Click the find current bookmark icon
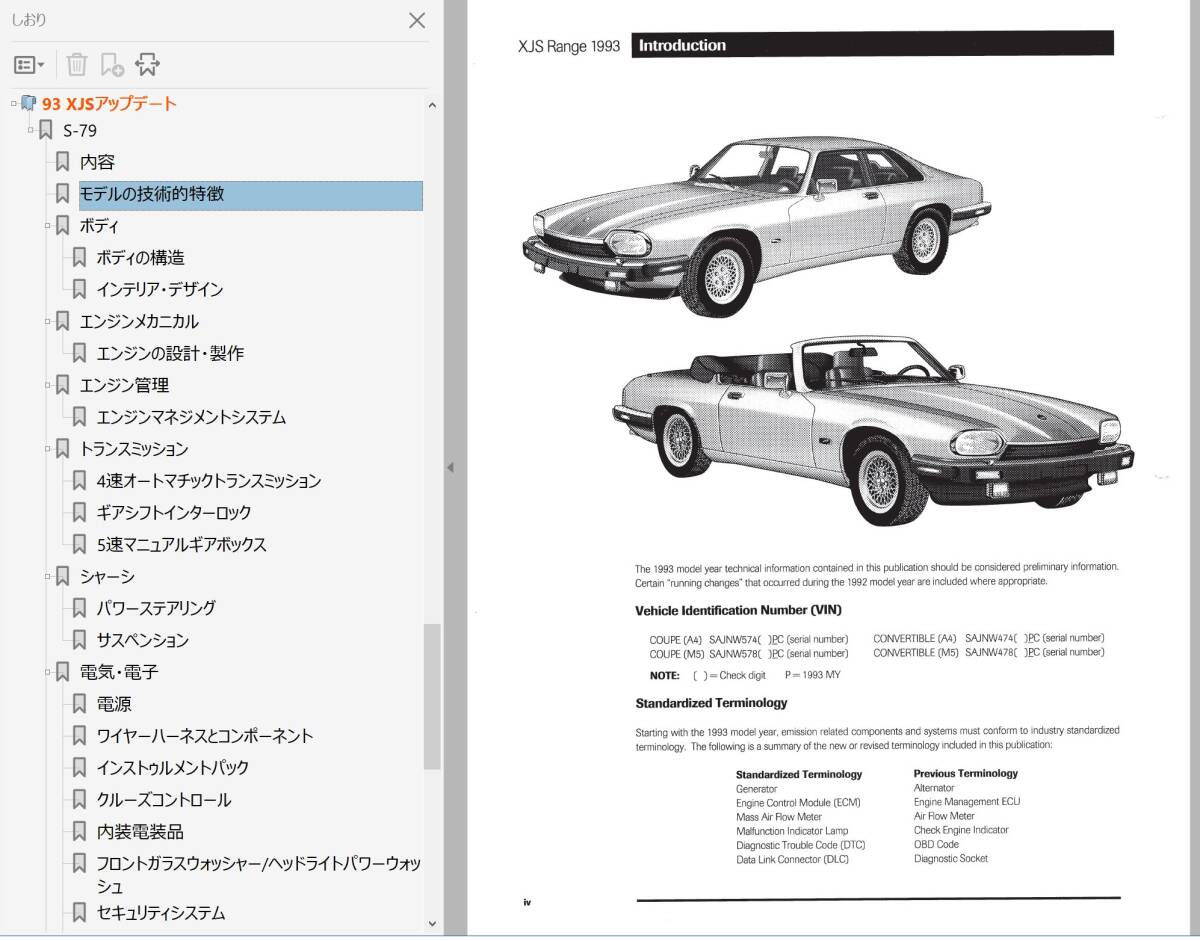Screen dimensions: 1200x941 148,65
